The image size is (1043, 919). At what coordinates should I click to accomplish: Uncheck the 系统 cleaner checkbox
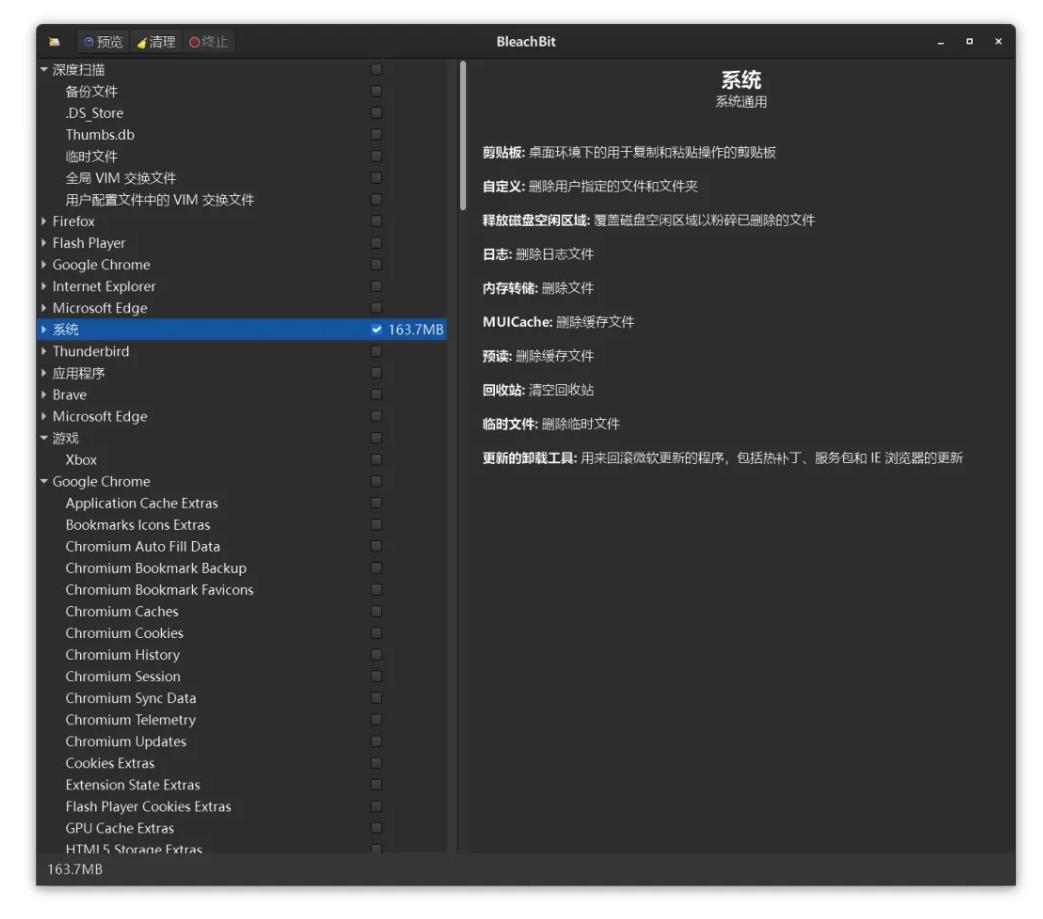tap(376, 330)
